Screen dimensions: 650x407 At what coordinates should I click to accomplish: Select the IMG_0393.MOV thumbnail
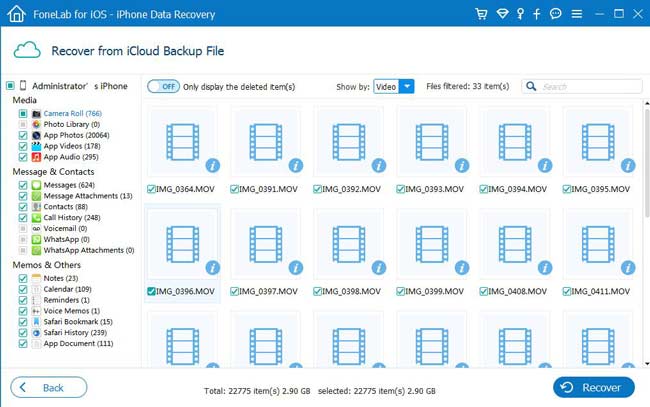(x=432, y=141)
